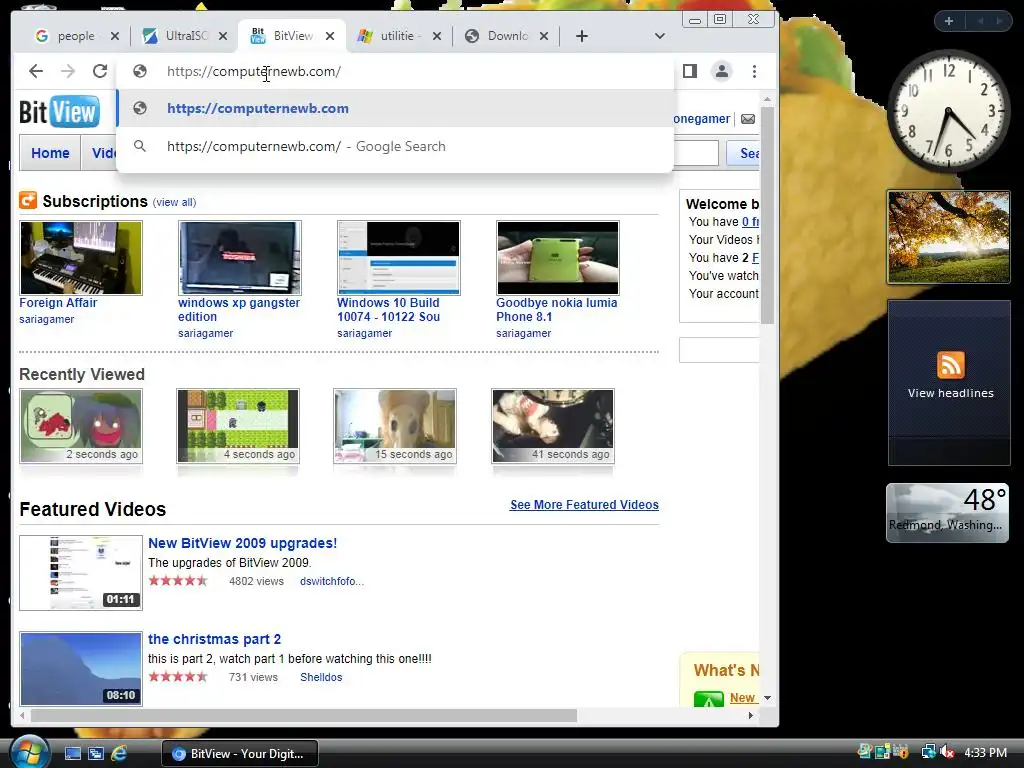Viewport: 1024px width, 768px height.
Task: Select BitView taskbar button
Action: coord(240,754)
